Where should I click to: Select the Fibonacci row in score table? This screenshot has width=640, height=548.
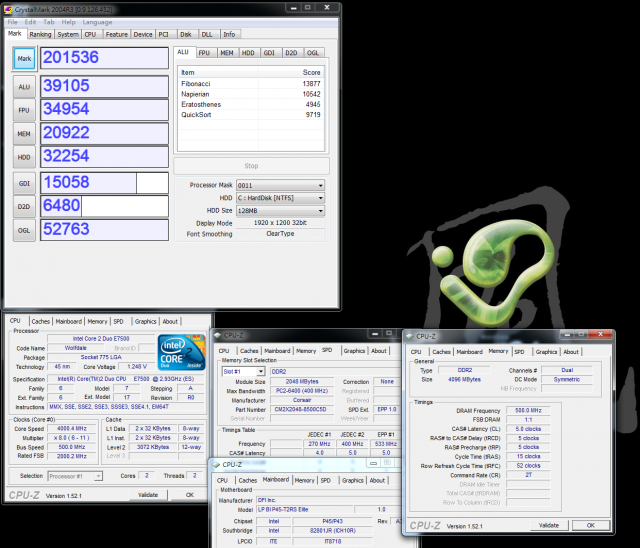click(251, 84)
